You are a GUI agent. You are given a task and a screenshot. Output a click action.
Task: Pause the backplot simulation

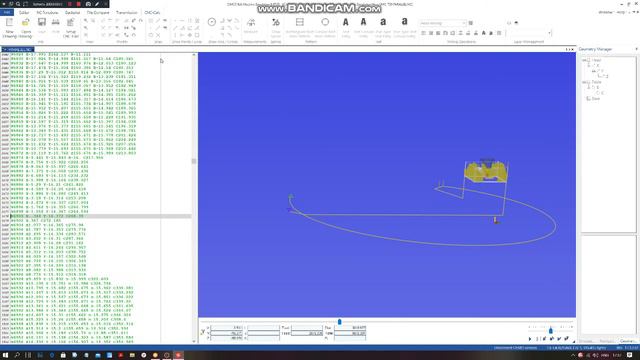click(537, 339)
